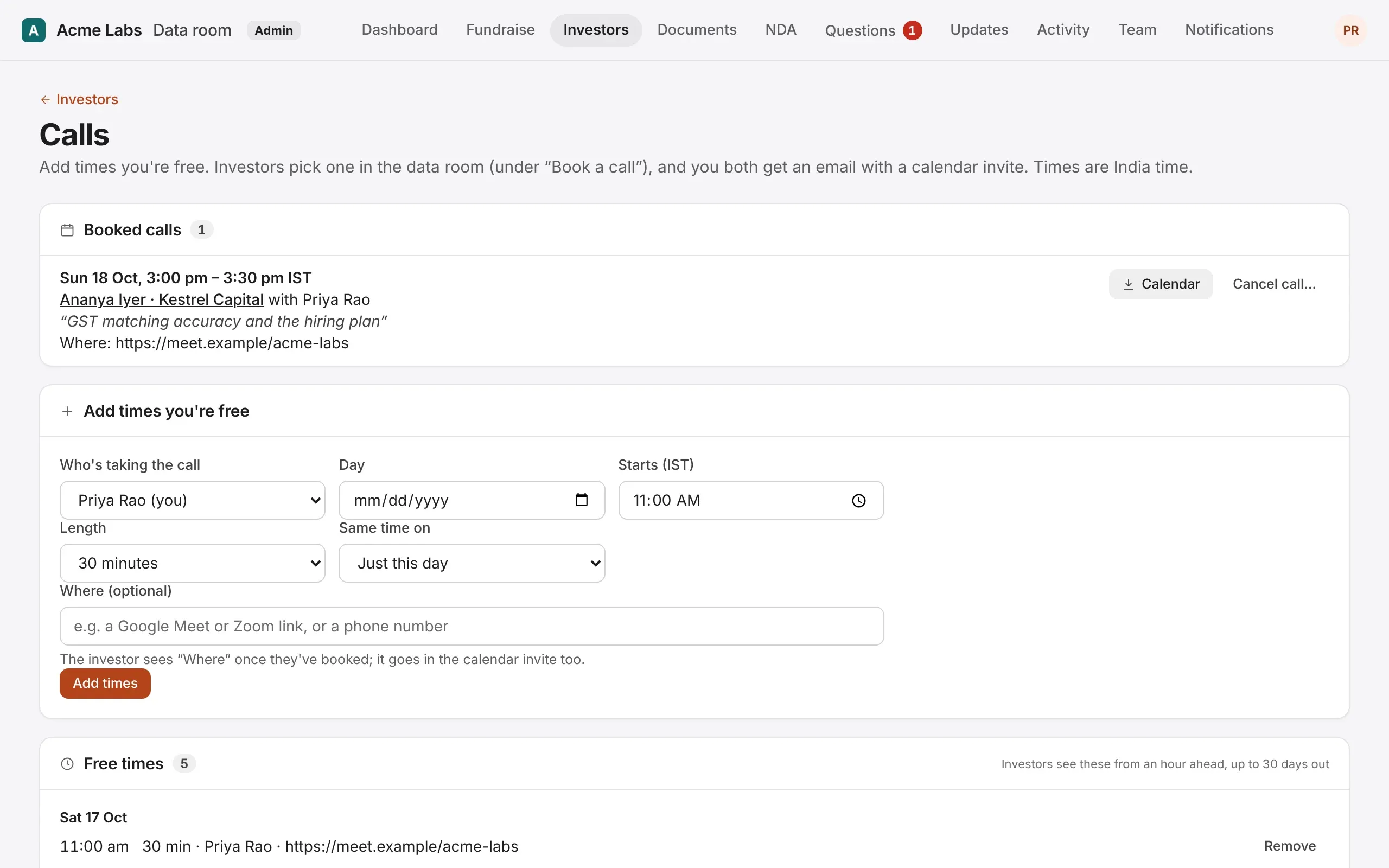Screen dimensions: 1389x868
Task: Focus the Day date input field
Action: coord(472,500)
